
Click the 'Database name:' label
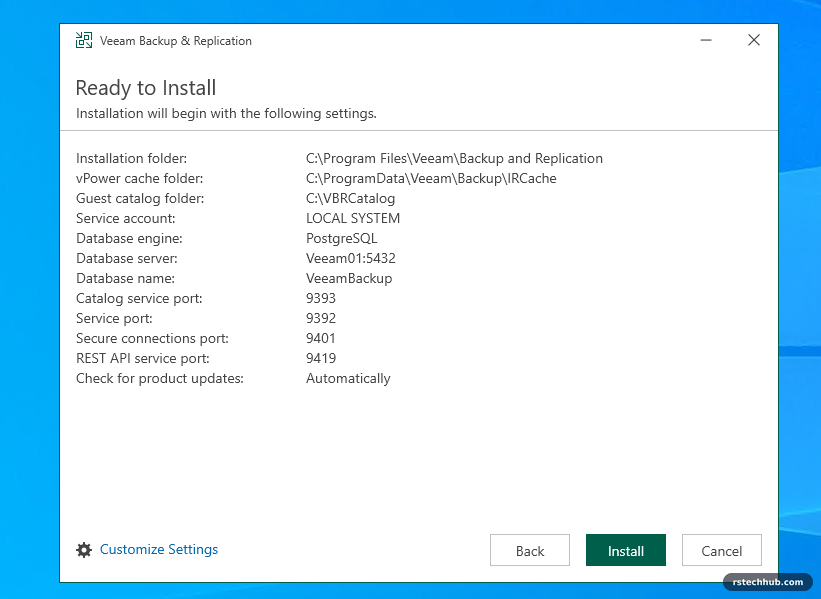click(x=125, y=278)
